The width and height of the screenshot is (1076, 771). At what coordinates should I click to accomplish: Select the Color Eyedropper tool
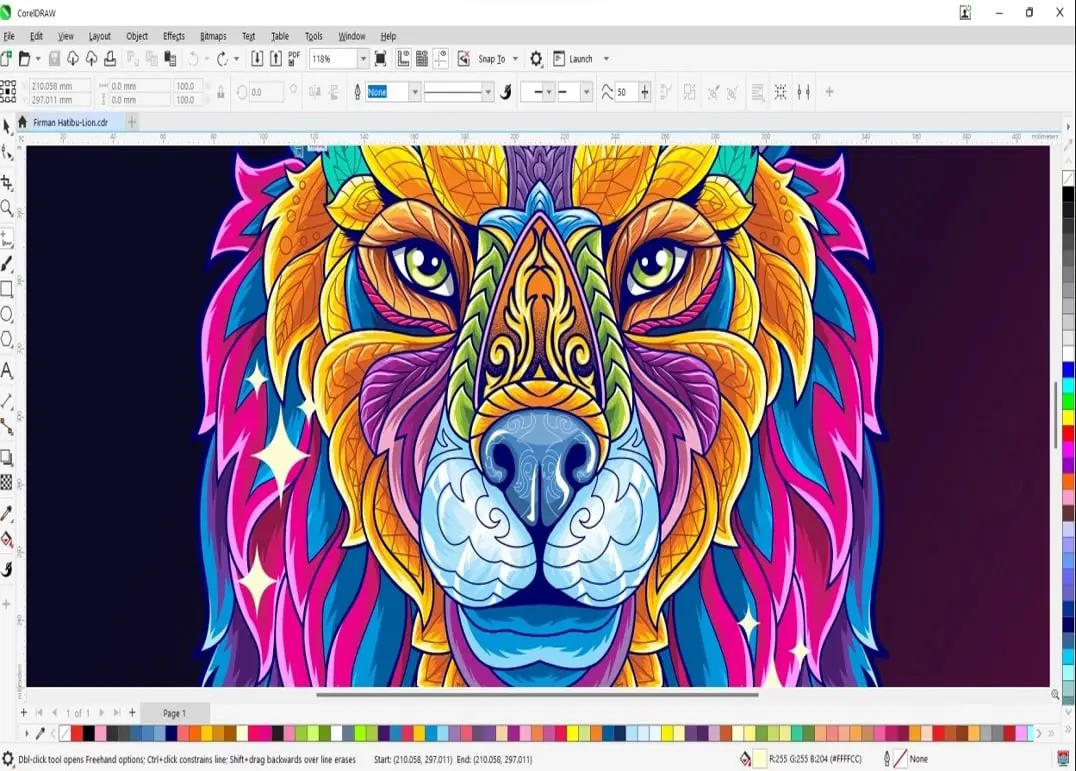(7, 514)
